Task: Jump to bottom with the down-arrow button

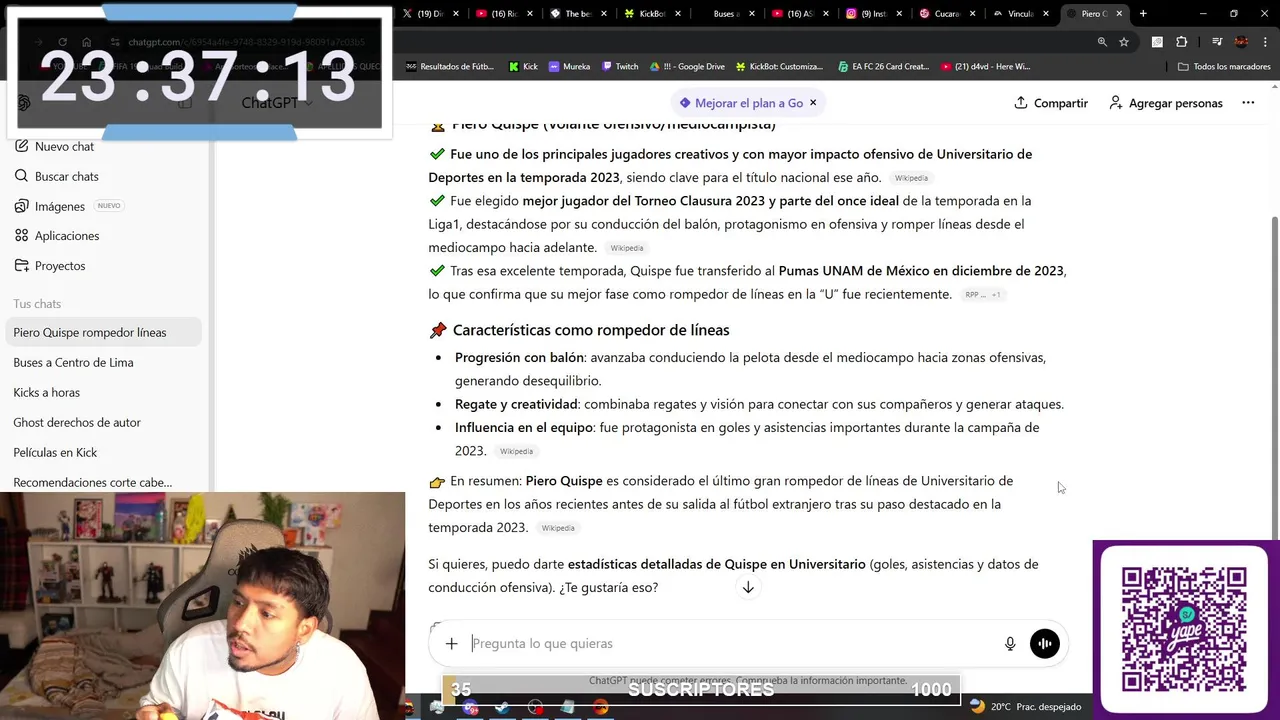Action: [748, 588]
